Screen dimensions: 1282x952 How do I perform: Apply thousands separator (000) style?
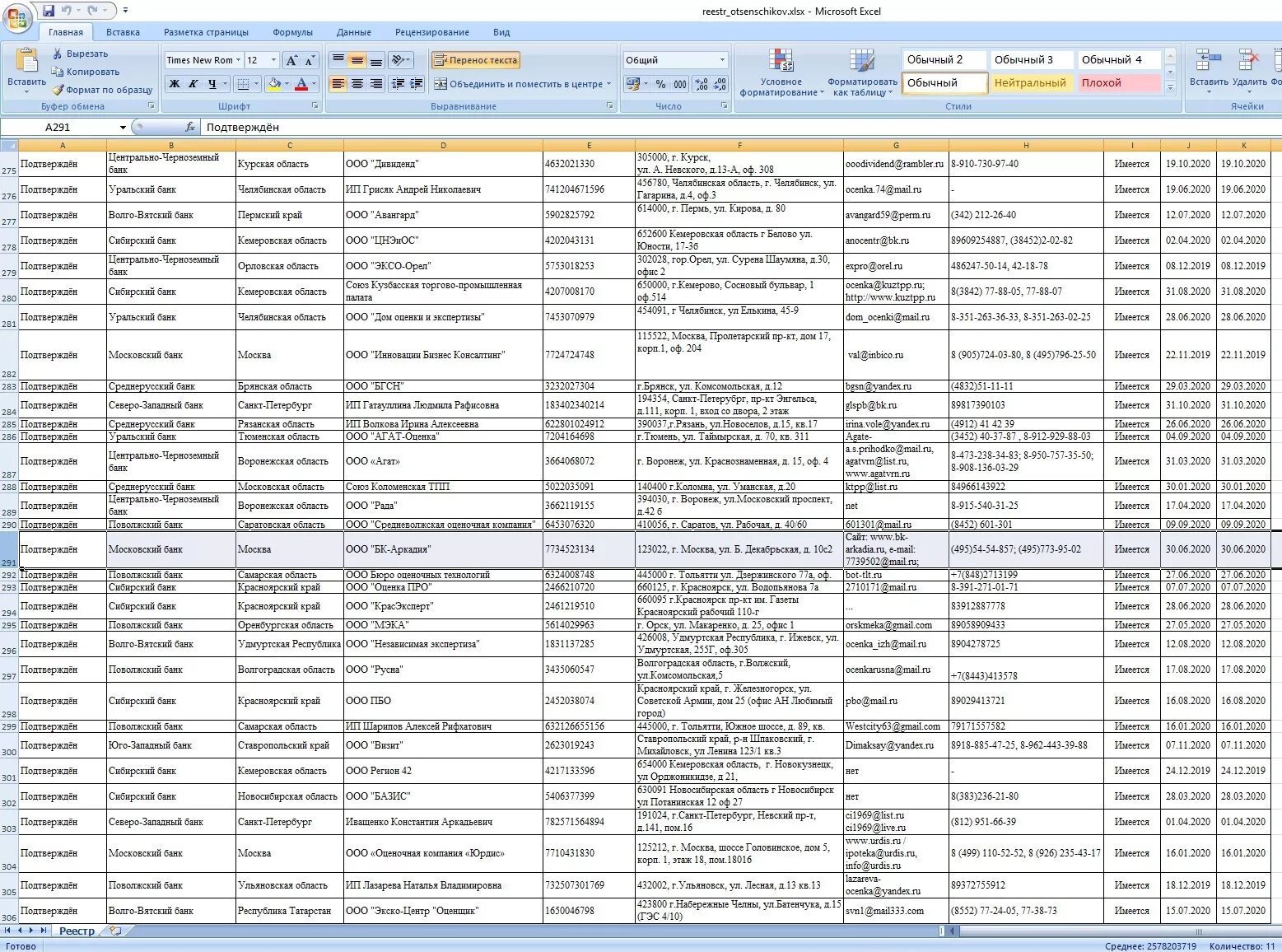680,84
